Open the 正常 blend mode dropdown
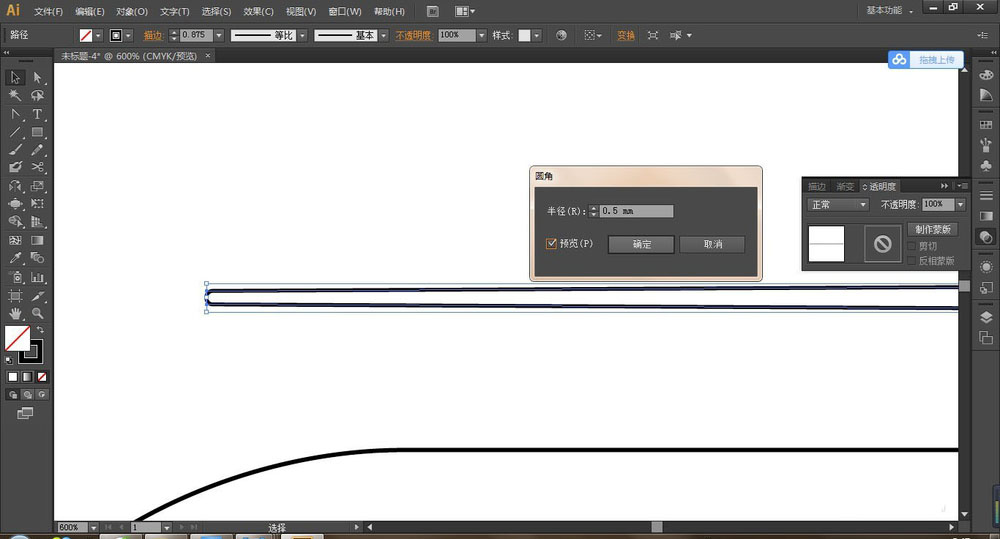Image resolution: width=1000 pixels, height=539 pixels. [838, 205]
